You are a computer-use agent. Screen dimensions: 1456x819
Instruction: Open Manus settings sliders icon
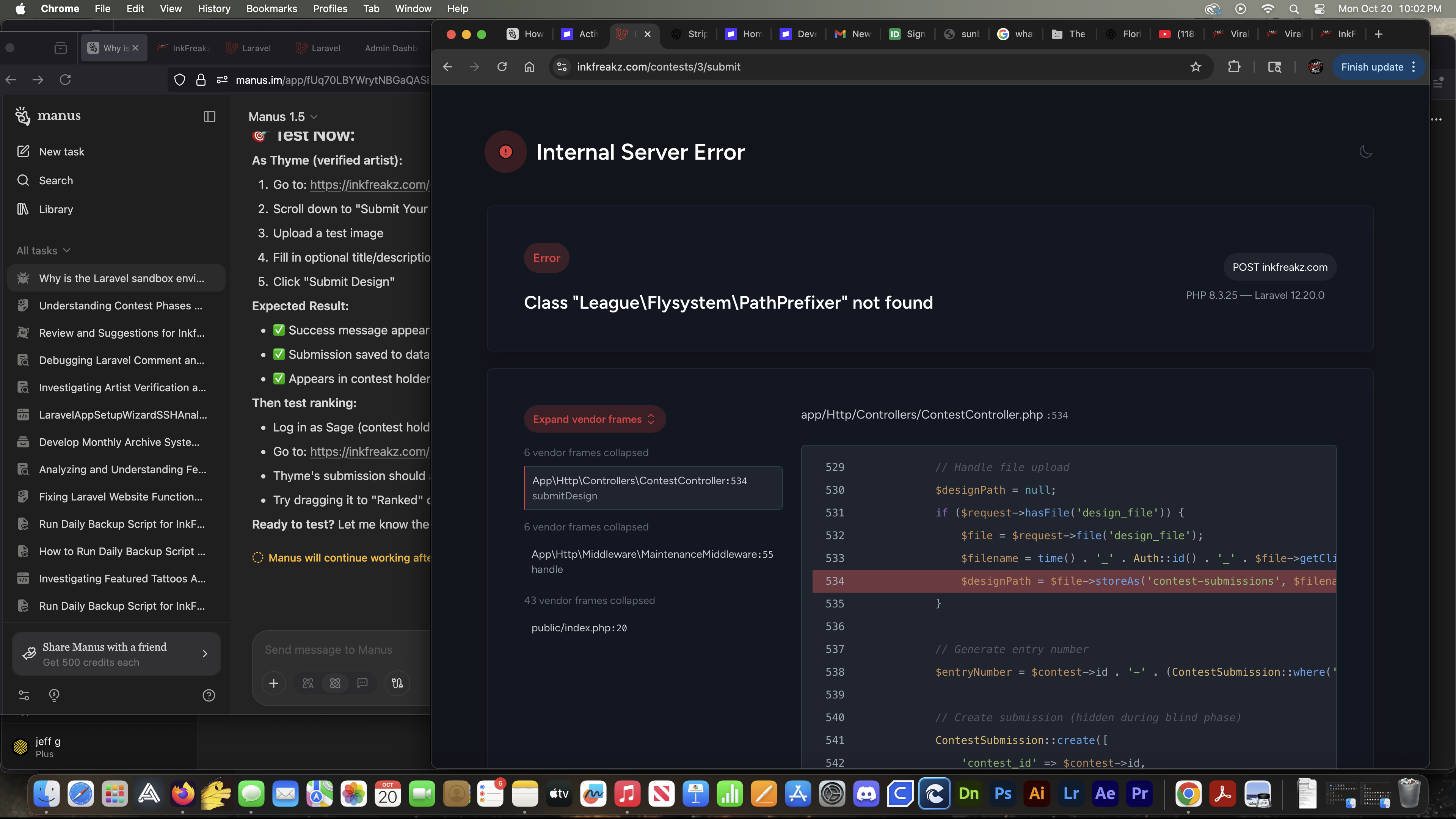24,695
